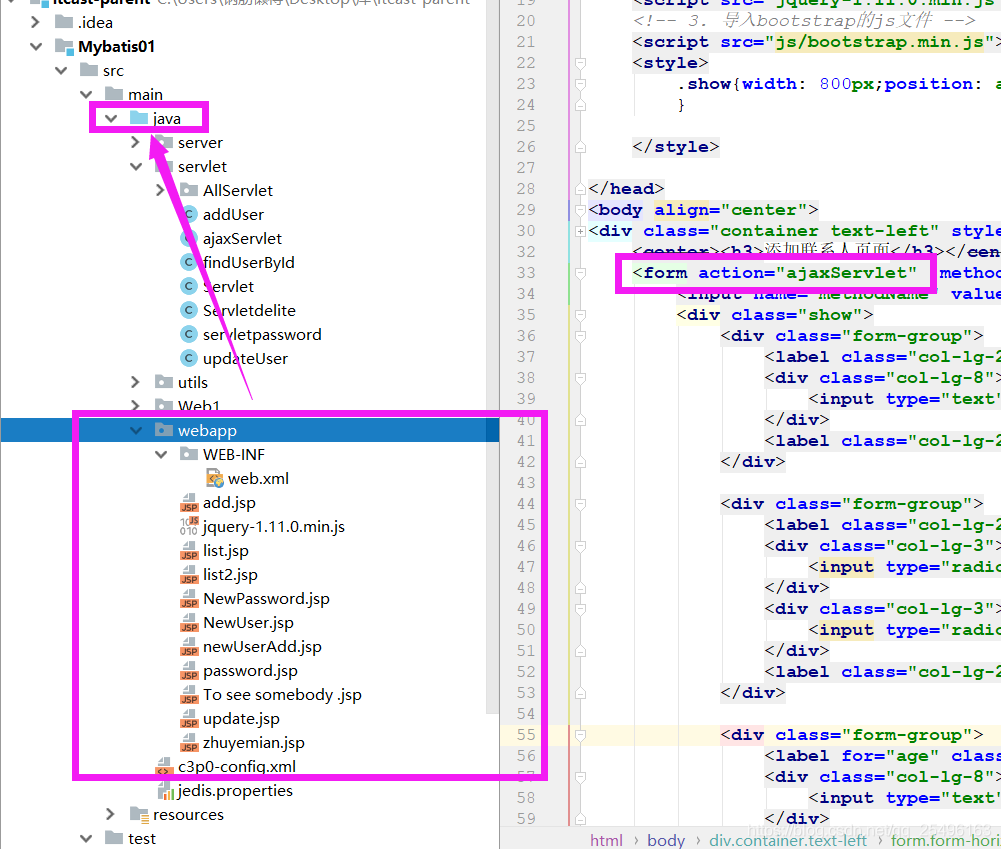Collapse the main folder chevron
This screenshot has width=1001, height=849.
tap(86, 94)
